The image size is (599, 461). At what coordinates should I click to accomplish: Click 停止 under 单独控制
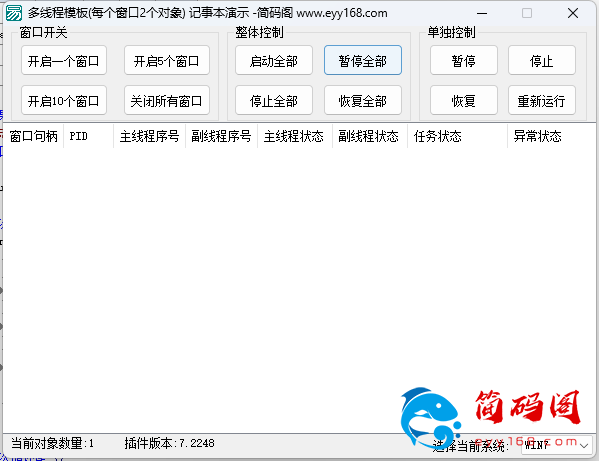point(542,60)
